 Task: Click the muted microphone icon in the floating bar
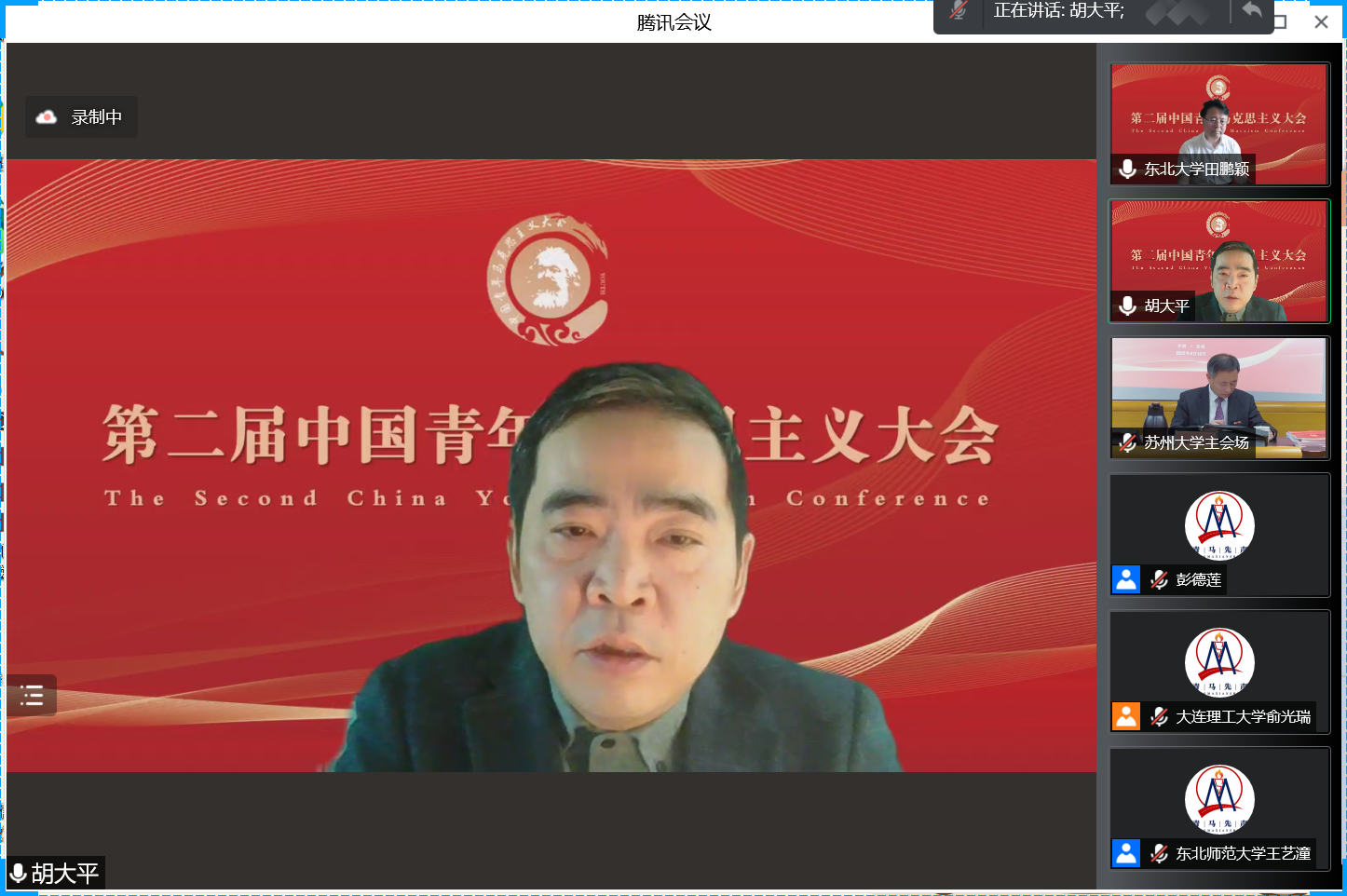(x=958, y=11)
